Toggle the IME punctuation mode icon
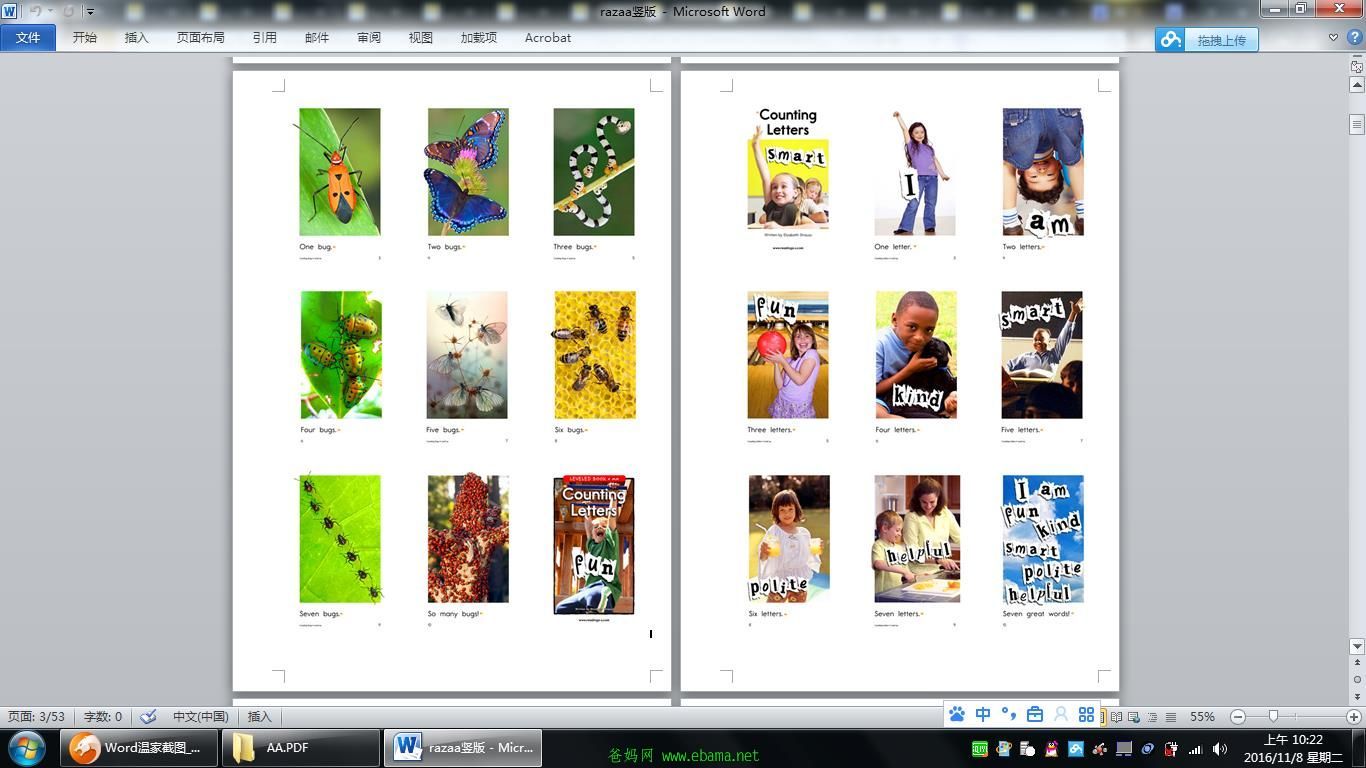Viewport: 1366px width, 768px height. coord(1009,714)
